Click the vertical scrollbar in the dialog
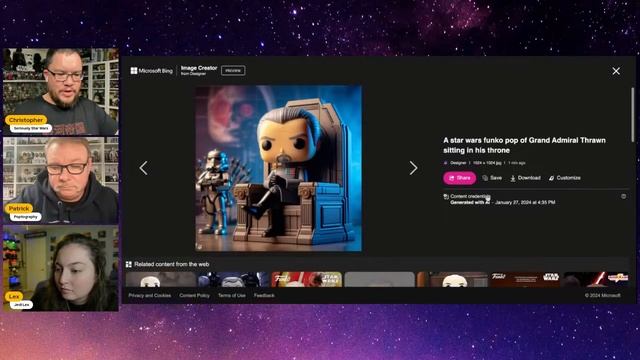 pyautogui.click(x=633, y=115)
